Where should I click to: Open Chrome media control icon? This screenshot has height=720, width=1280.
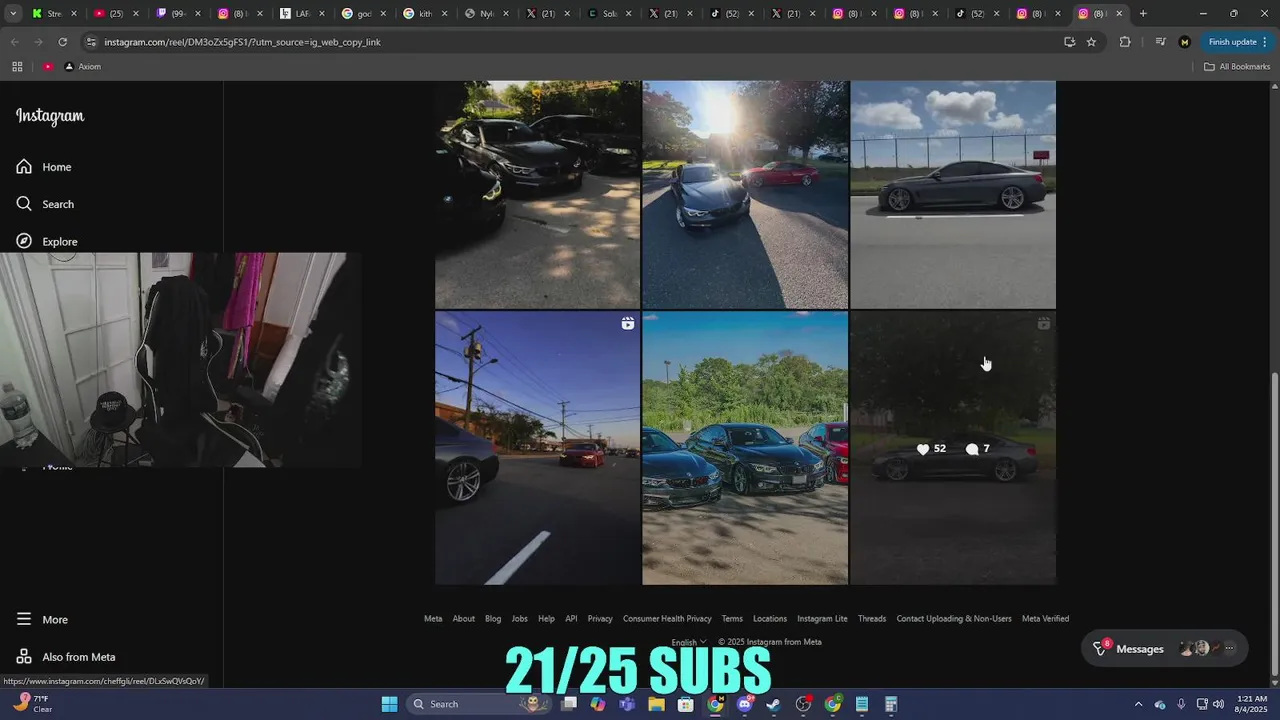[x=1160, y=42]
